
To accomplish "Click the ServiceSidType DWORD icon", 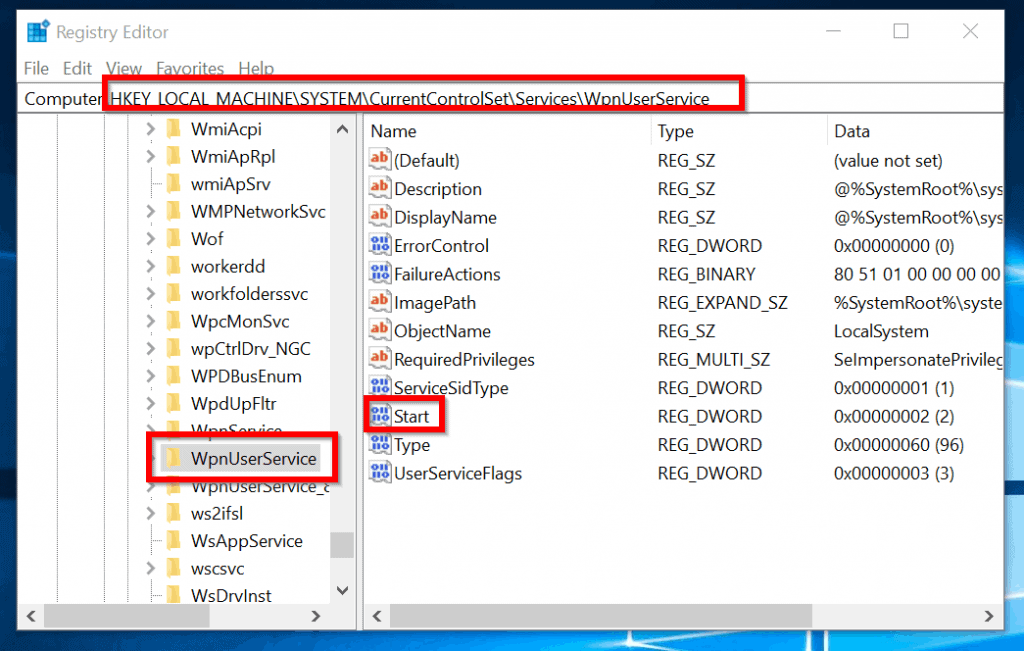I will coord(379,387).
